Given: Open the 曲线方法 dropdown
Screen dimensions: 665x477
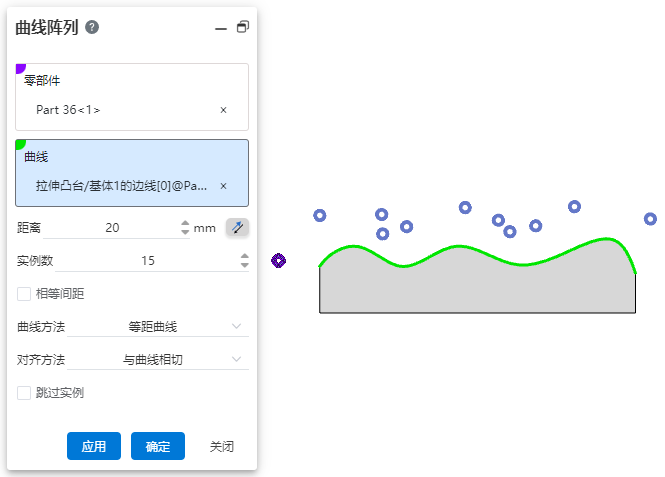Looking at the screenshot, I should (x=157, y=326).
